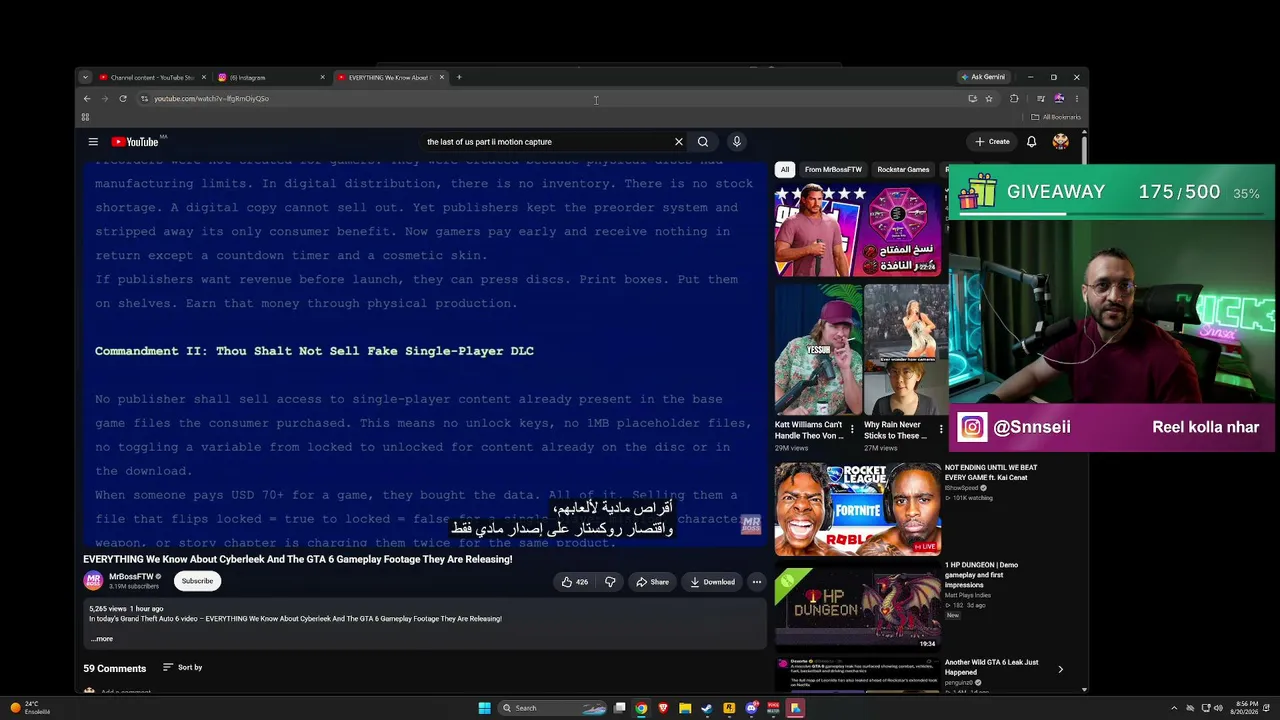1280x720 pixels.
Task: Open the IShowSpeed live stream thumbnail
Action: coord(857,509)
